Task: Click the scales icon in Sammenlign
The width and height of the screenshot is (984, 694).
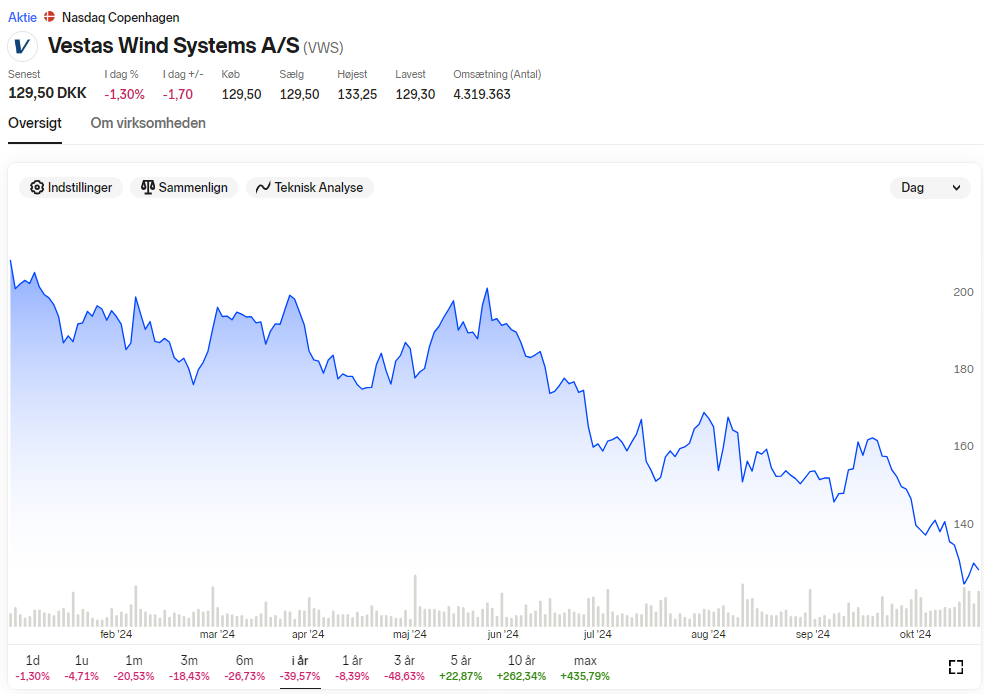Action: click(x=147, y=188)
